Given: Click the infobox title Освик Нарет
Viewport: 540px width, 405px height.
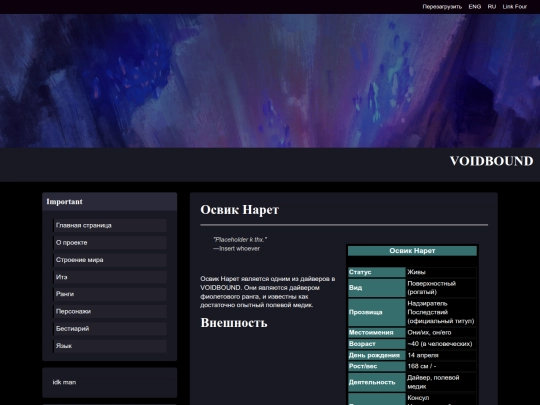Looking at the screenshot, I should (412, 251).
